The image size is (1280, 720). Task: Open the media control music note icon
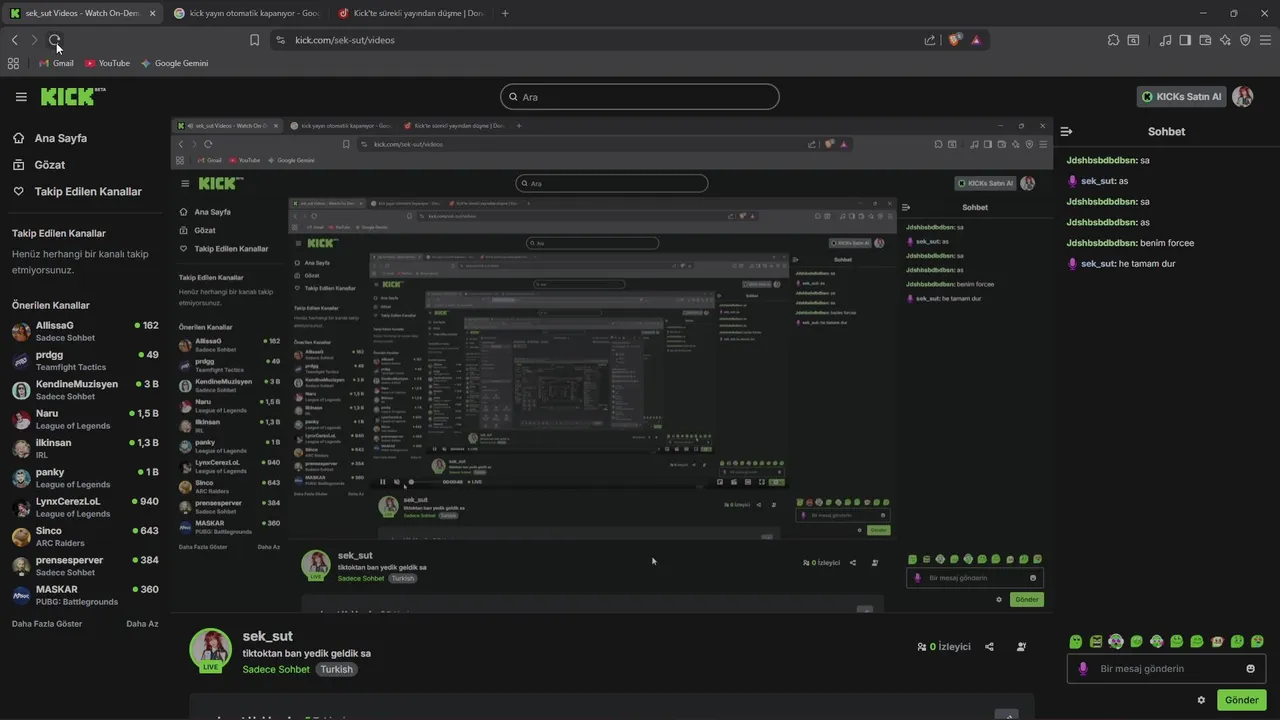point(1165,40)
